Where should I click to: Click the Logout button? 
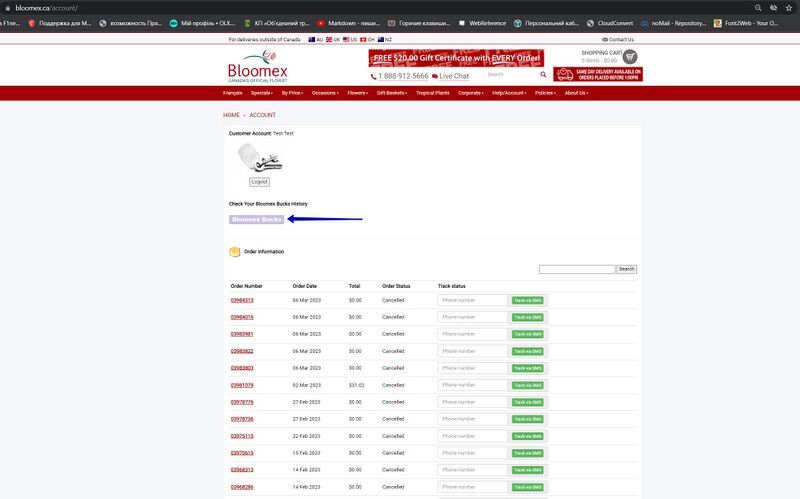pyautogui.click(x=260, y=182)
